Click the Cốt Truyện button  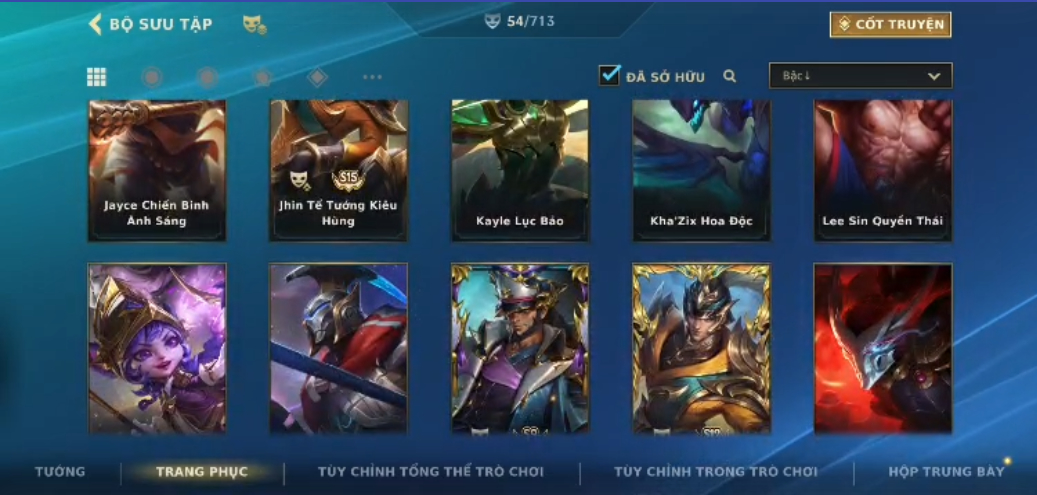pos(891,24)
